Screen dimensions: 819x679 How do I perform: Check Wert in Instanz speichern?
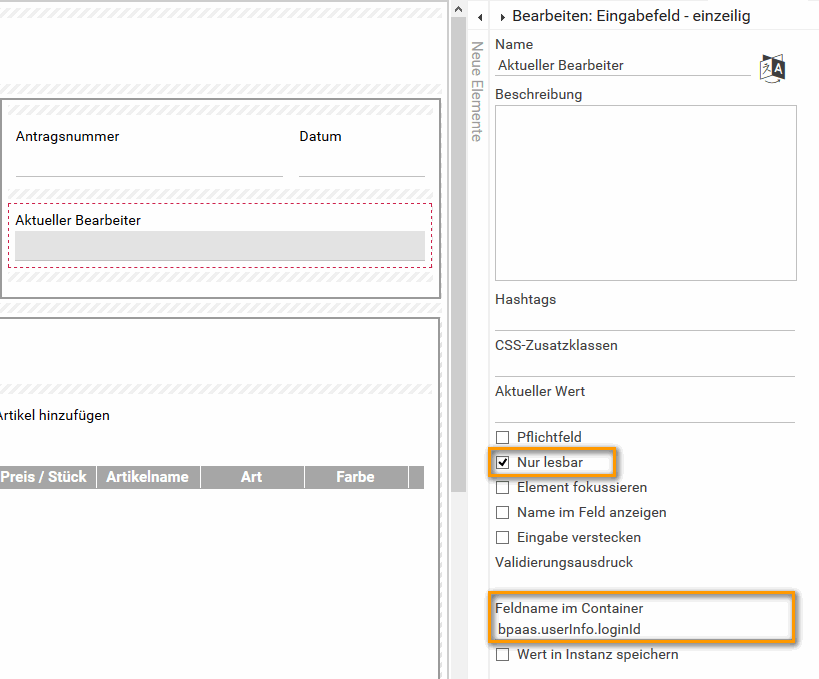503,655
